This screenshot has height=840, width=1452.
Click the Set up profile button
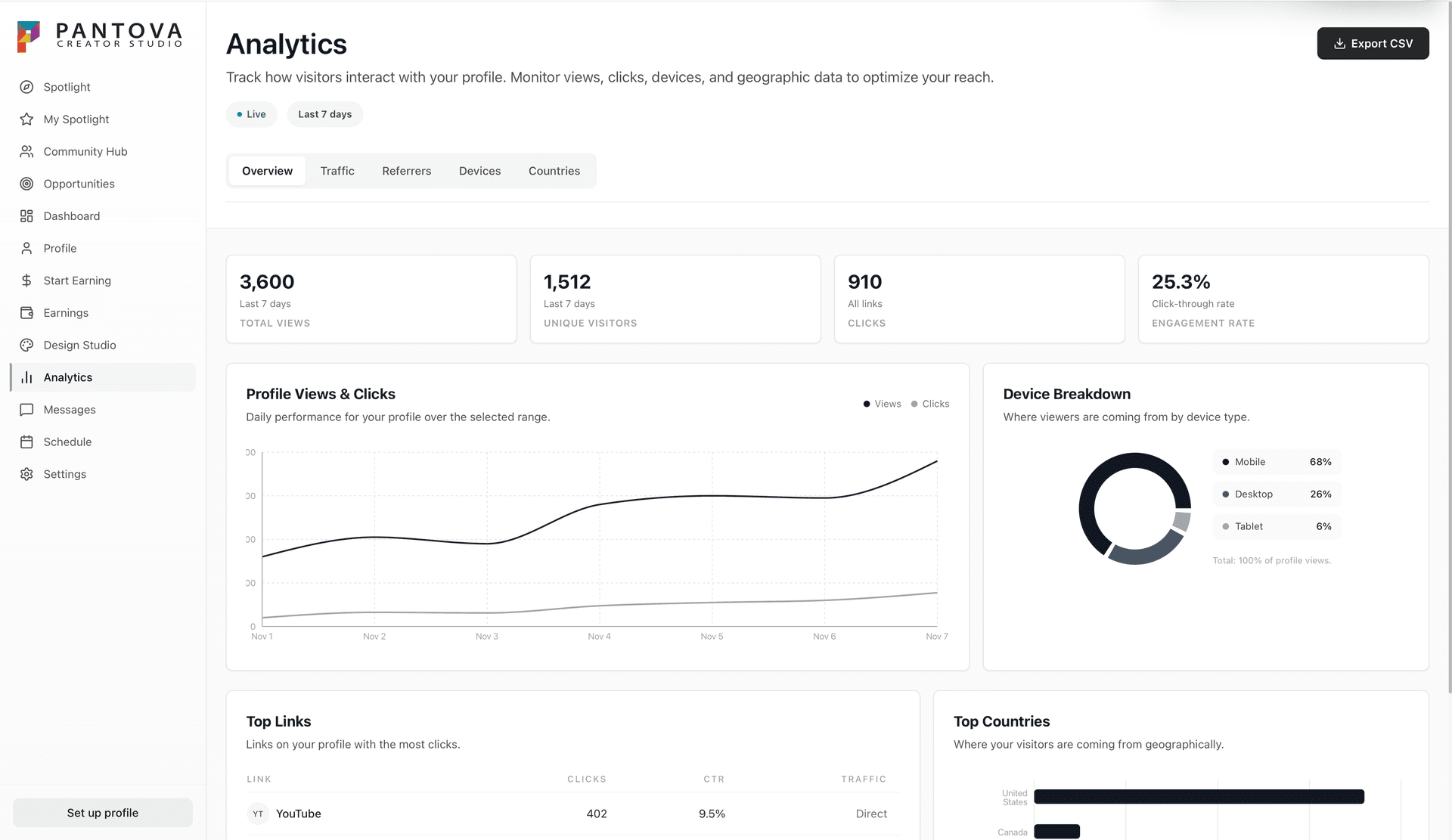pyautogui.click(x=102, y=813)
